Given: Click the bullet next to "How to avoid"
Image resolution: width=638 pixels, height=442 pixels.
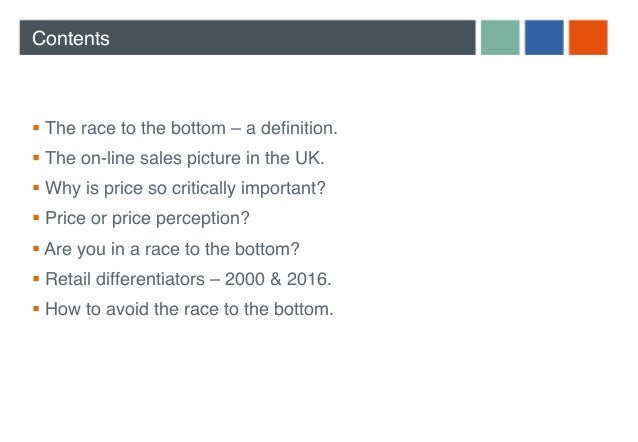Looking at the screenshot, I should (36, 308).
